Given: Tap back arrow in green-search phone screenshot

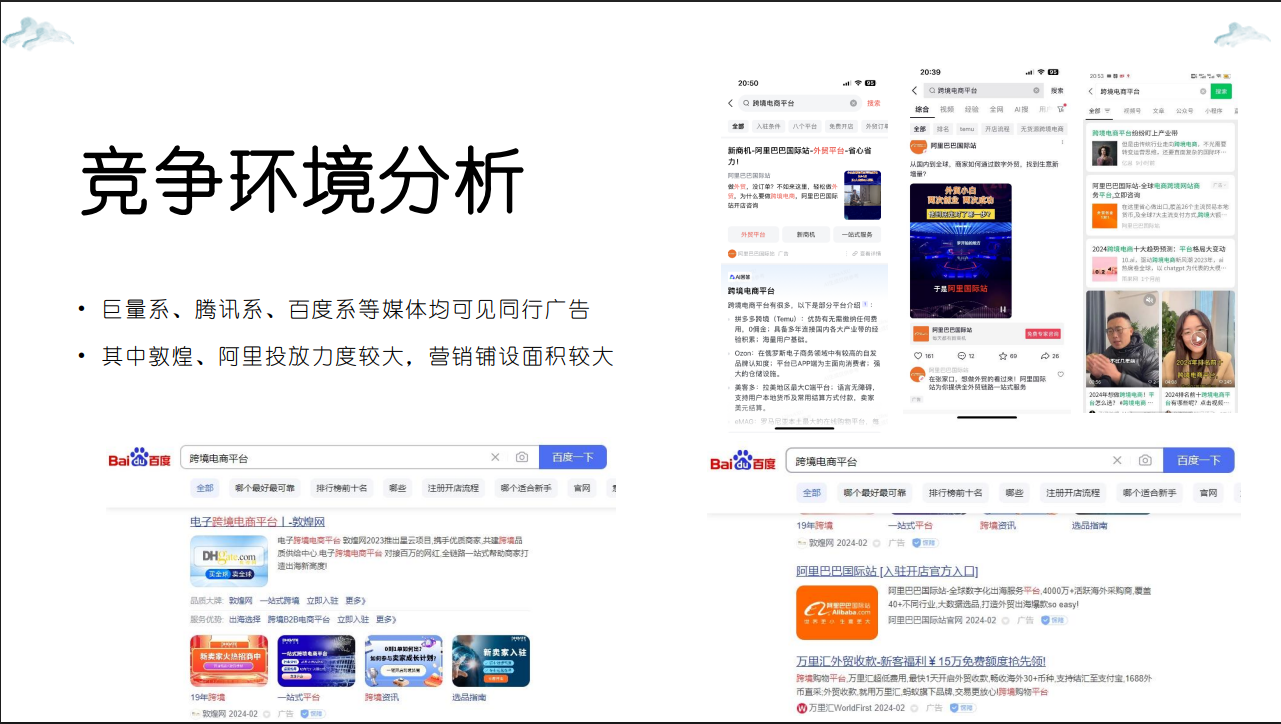Looking at the screenshot, I should point(1090,91).
